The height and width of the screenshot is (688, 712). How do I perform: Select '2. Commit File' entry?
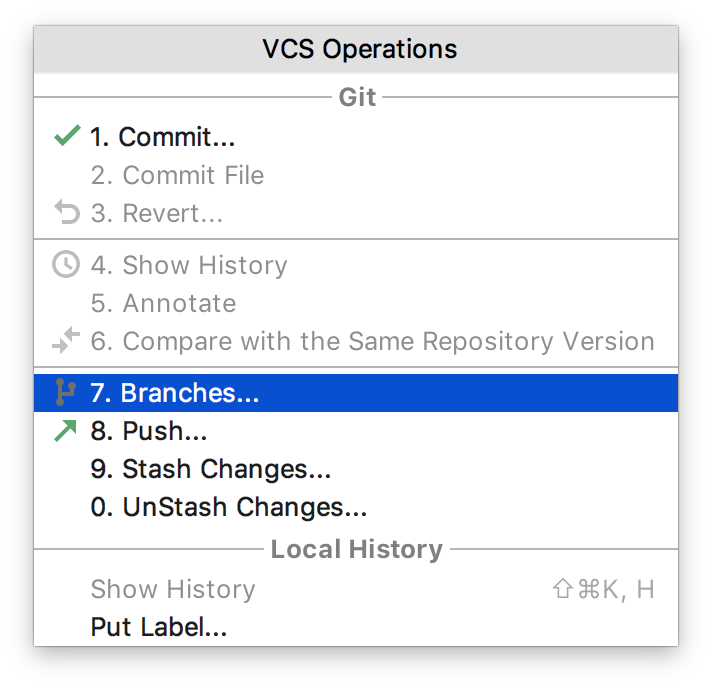[x=356, y=175]
